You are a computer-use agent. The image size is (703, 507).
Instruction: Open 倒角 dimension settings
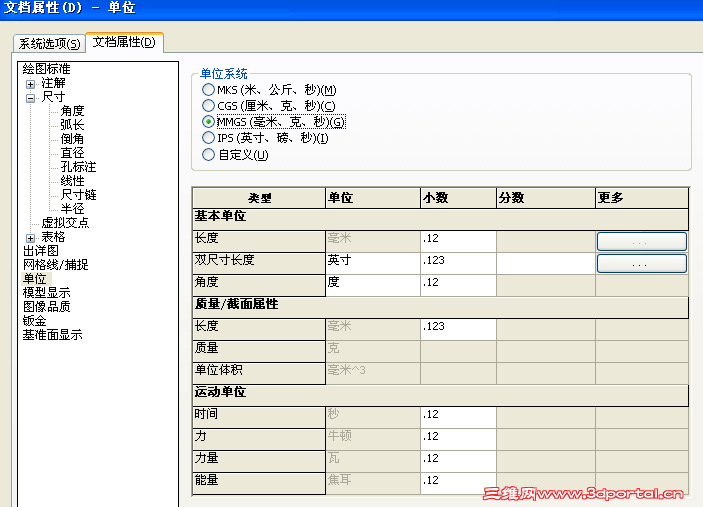point(72,139)
